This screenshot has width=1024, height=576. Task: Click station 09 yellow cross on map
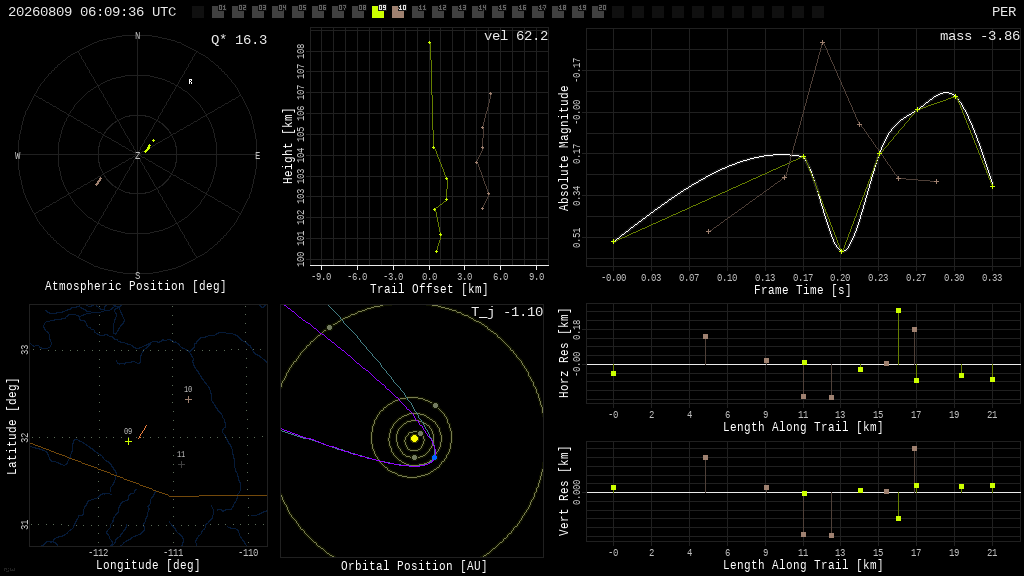(129, 441)
